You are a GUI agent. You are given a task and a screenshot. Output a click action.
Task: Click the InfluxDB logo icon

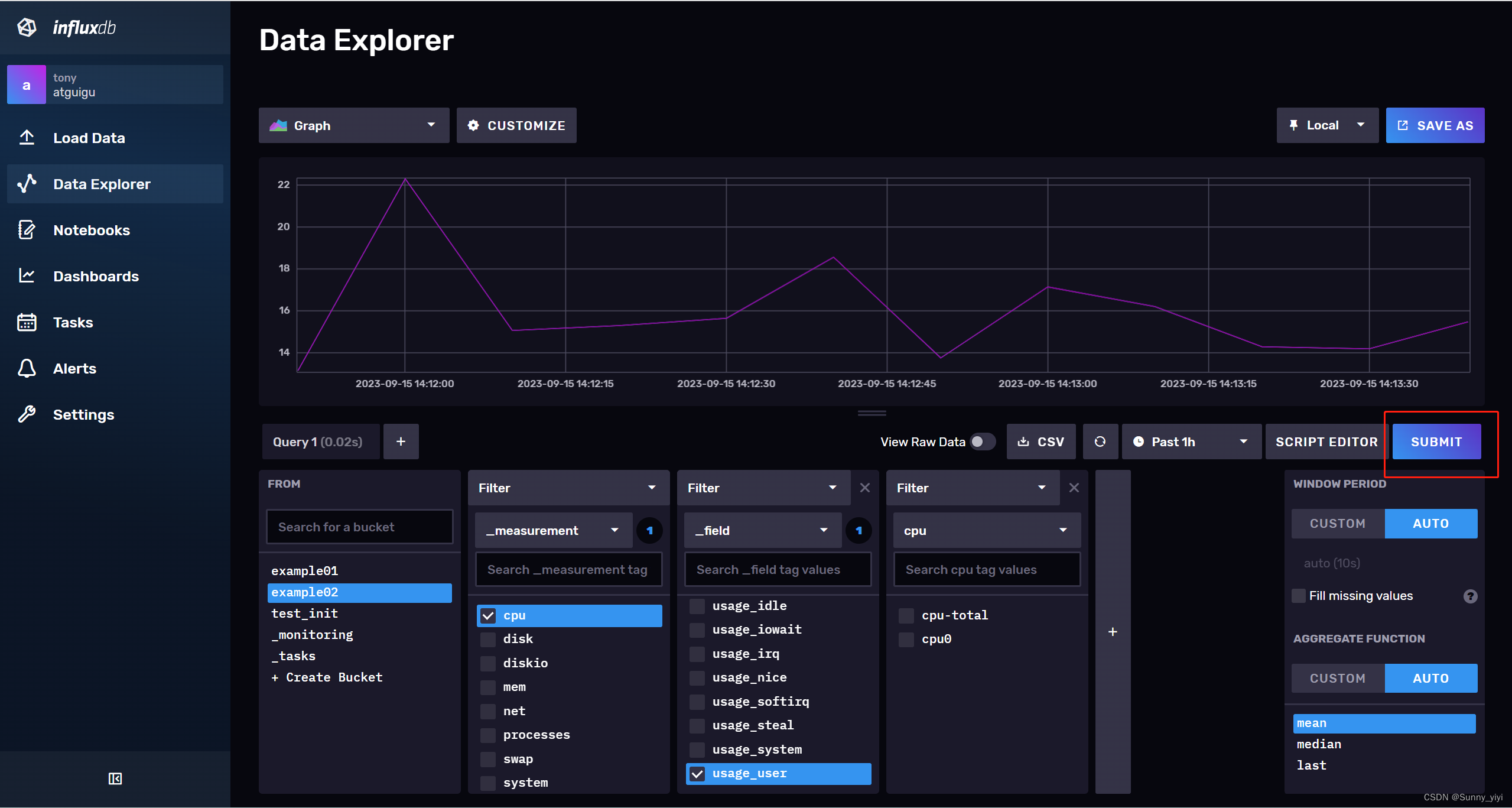[27, 27]
